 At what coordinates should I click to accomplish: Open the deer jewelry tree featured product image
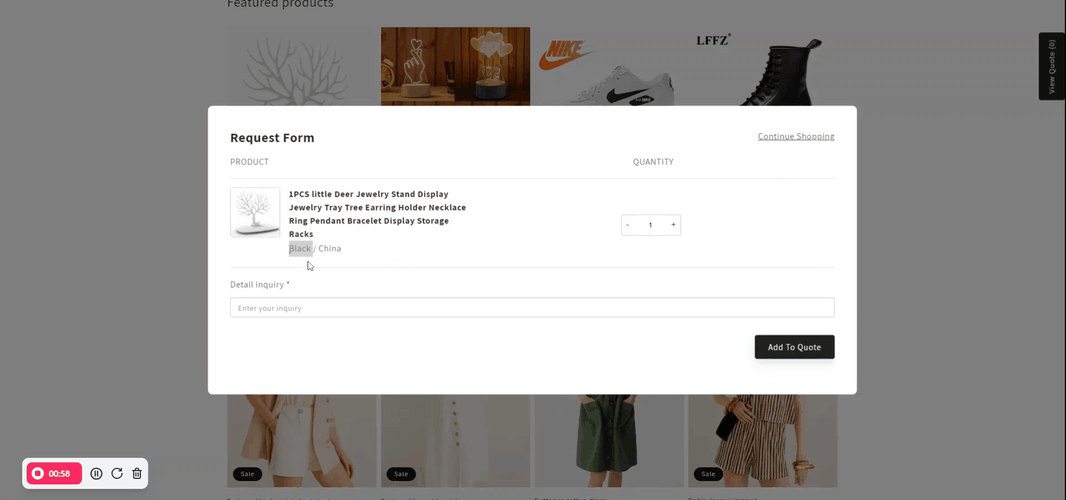302,67
